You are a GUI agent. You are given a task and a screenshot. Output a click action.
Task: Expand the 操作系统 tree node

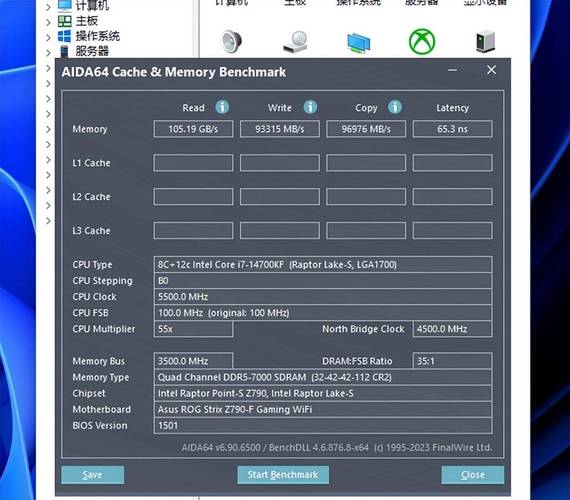pyautogui.click(x=48, y=37)
